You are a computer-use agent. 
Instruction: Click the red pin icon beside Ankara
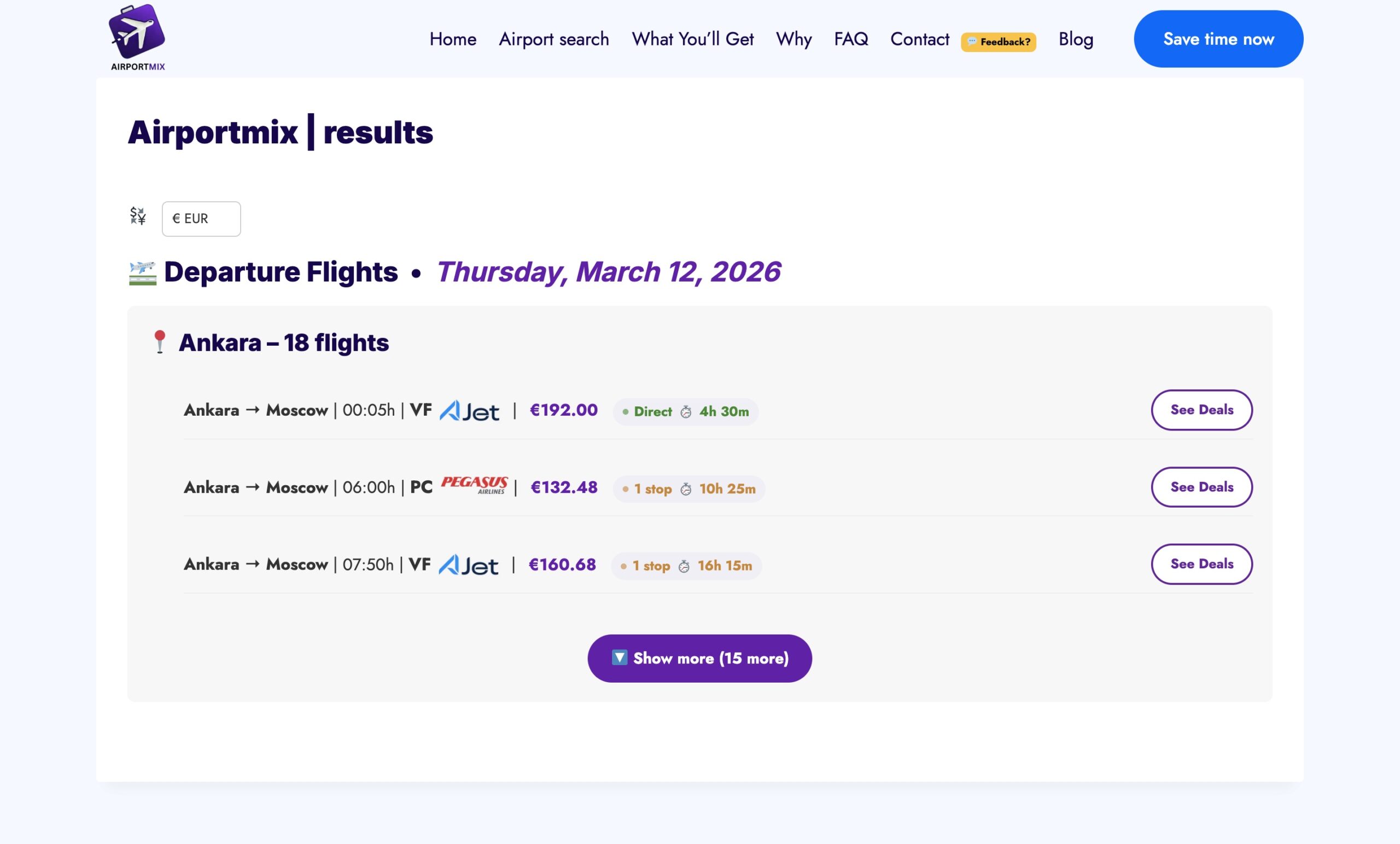[160, 341]
